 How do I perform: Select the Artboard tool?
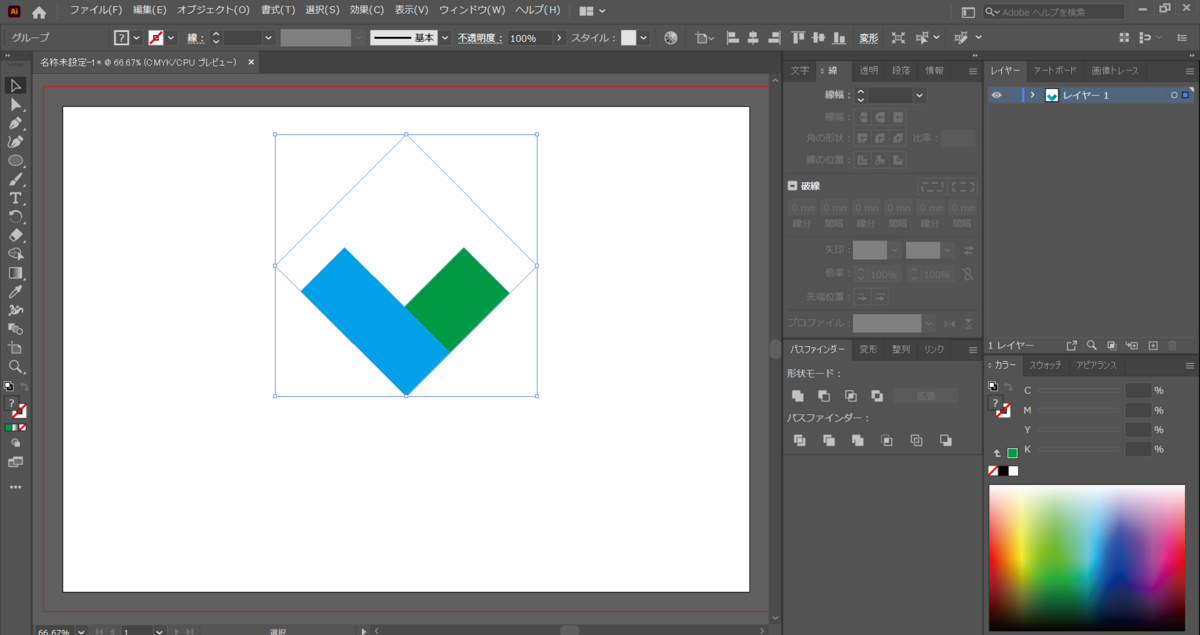click(x=15, y=348)
